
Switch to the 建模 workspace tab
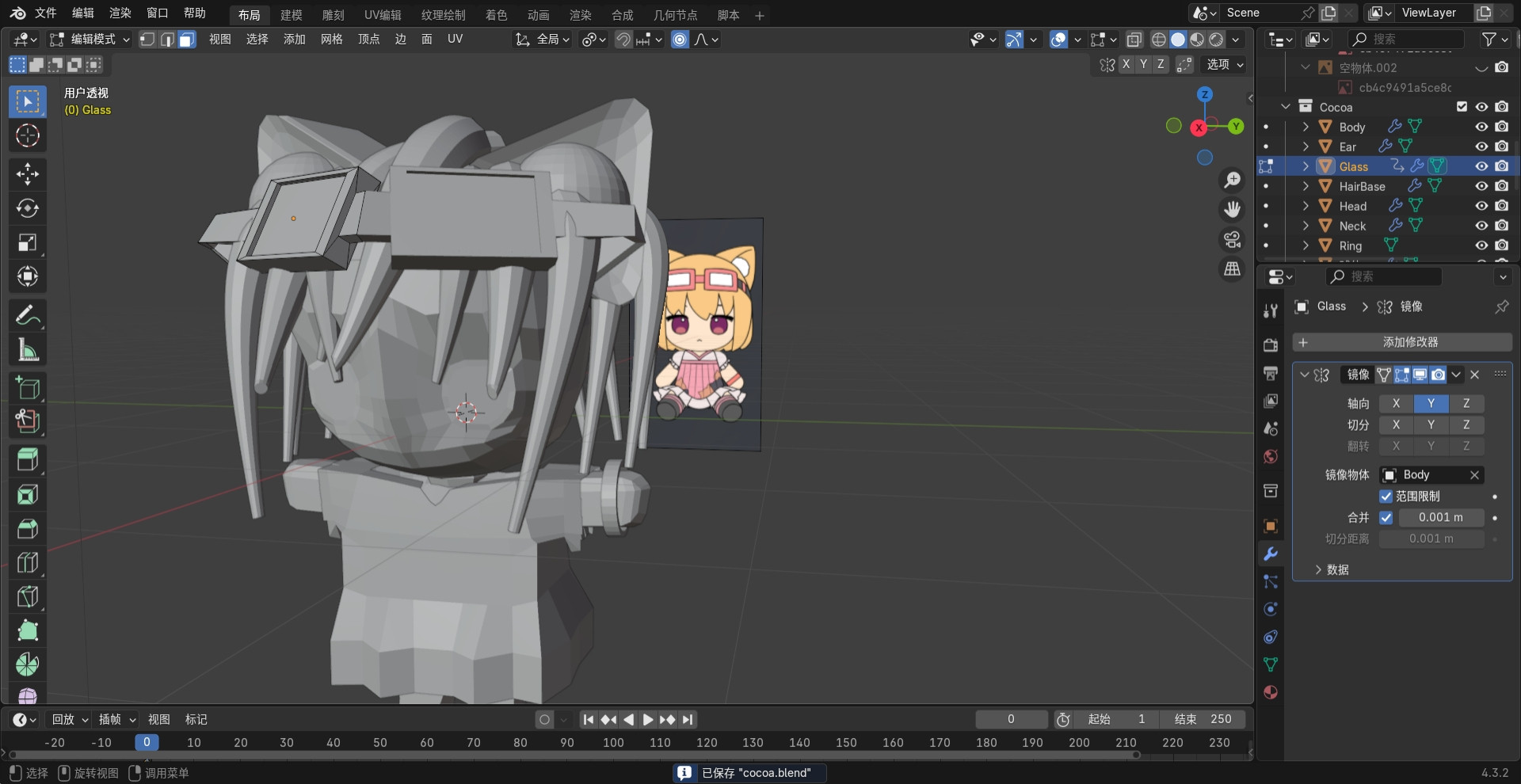tap(292, 15)
